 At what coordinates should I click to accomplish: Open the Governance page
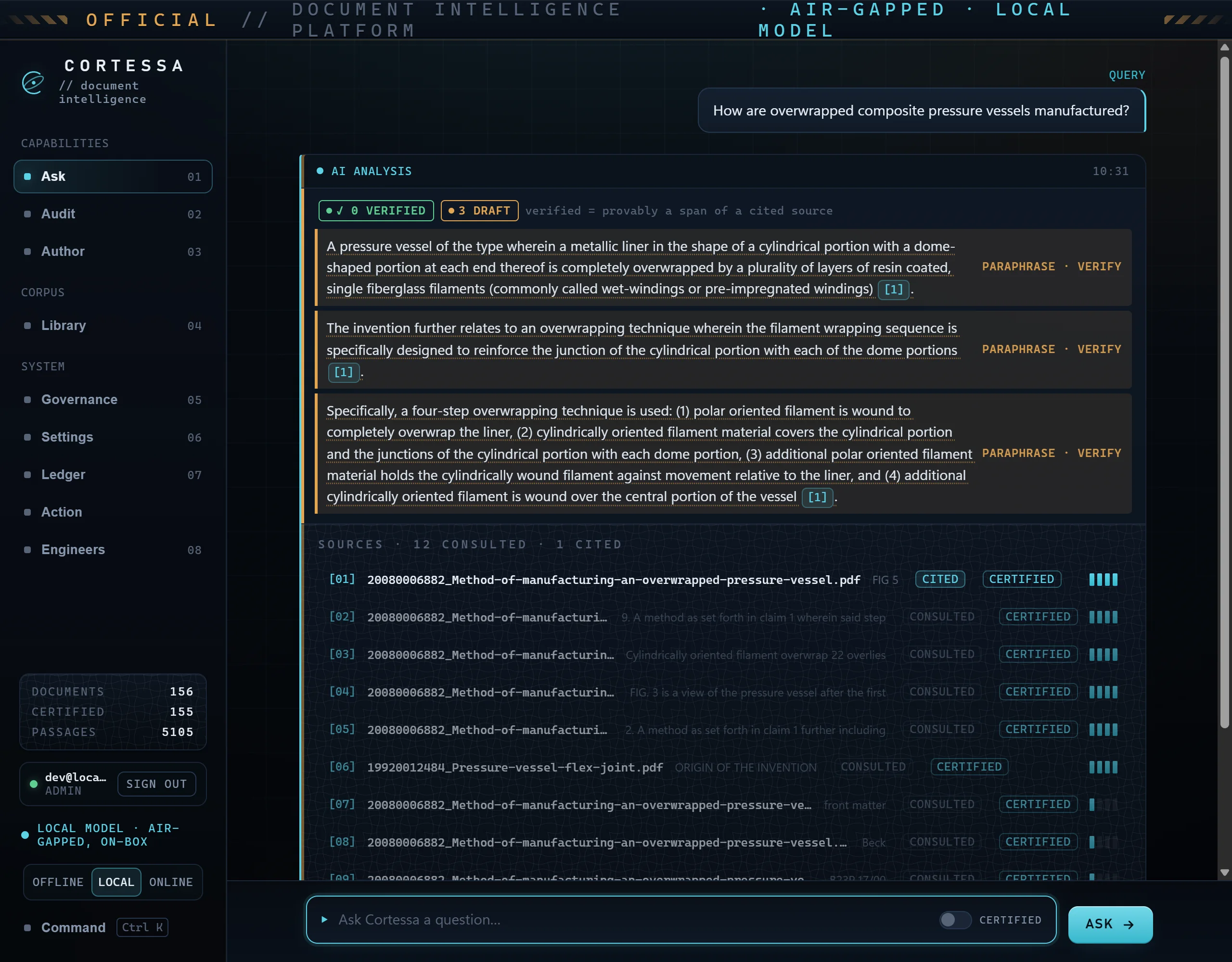(113, 400)
